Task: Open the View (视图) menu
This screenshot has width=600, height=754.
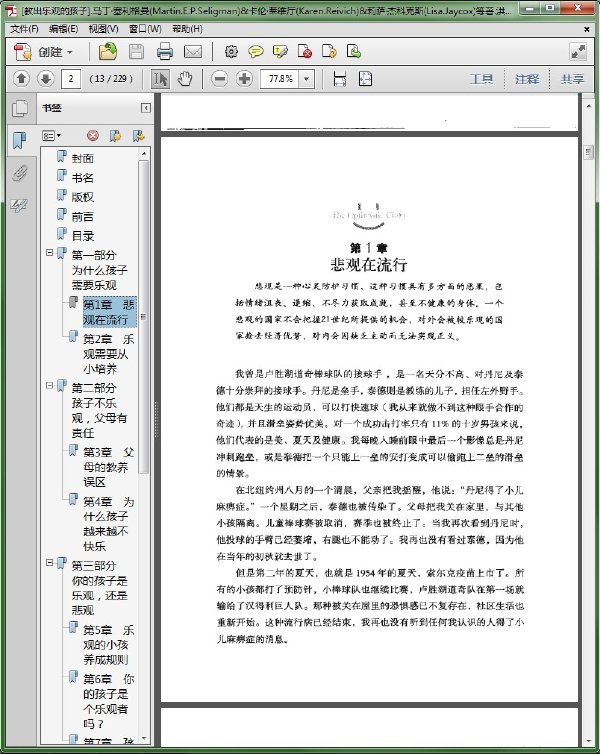Action: click(x=103, y=29)
